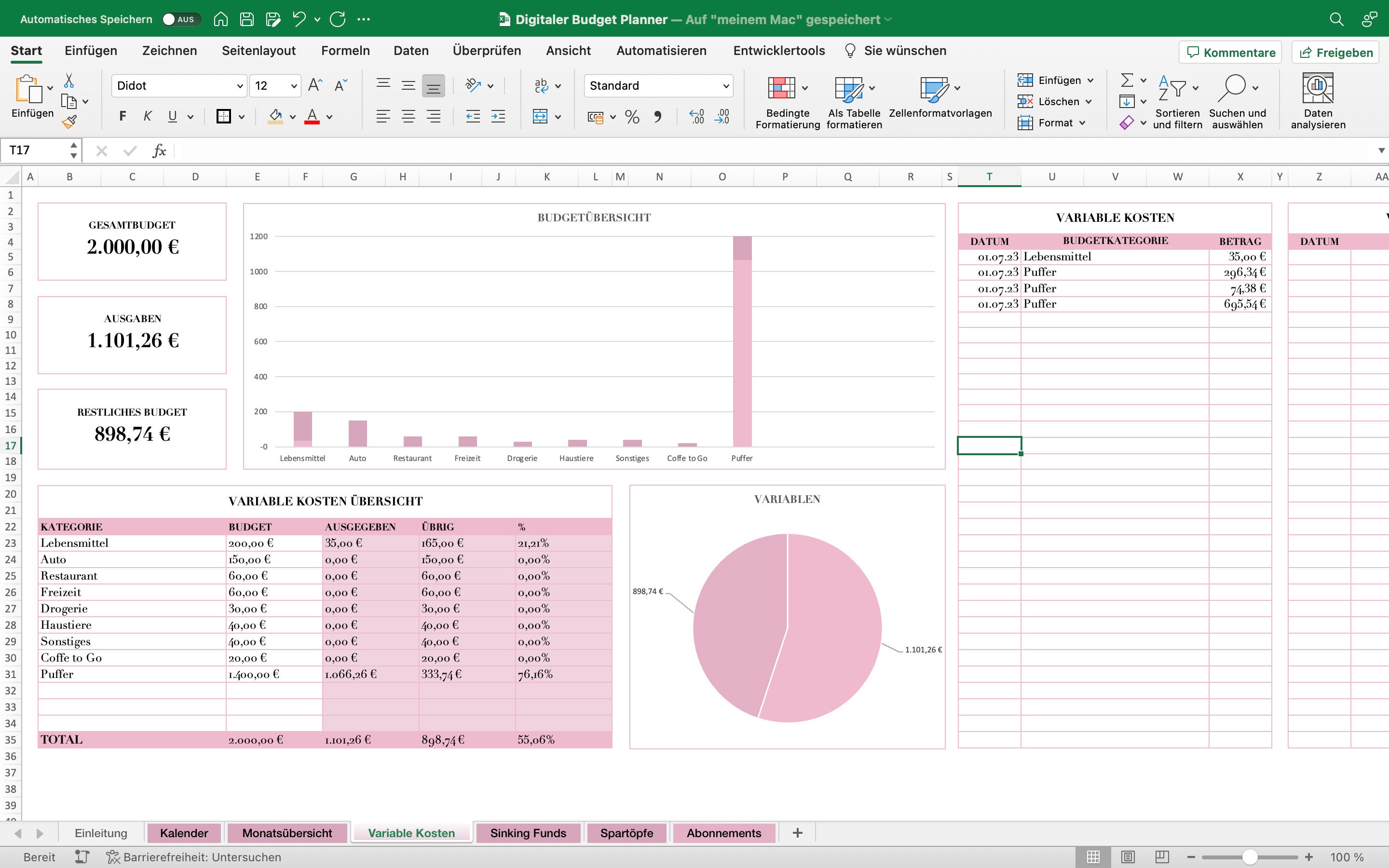The height and width of the screenshot is (868, 1389).
Task: Click Suchen und auswählen
Action: tap(1238, 101)
